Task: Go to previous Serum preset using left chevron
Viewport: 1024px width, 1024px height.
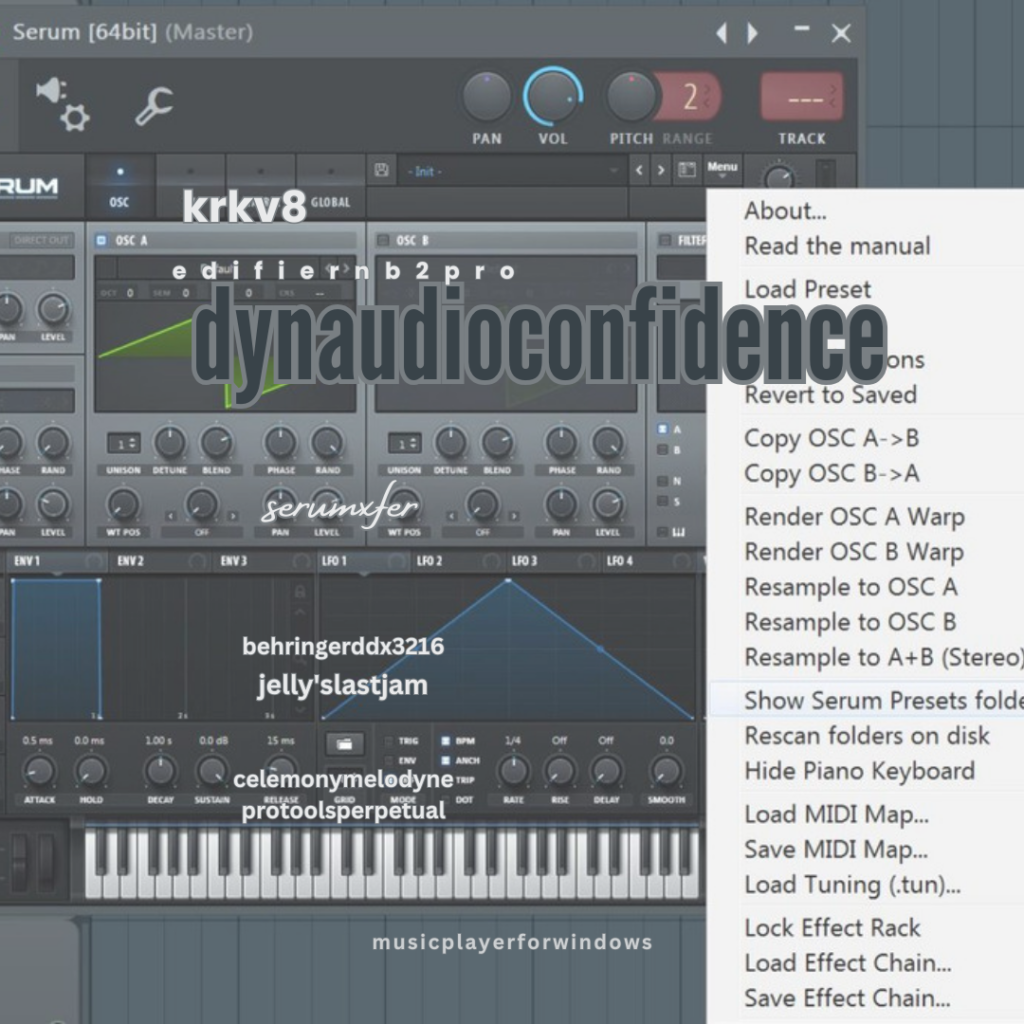Action: coord(639,170)
